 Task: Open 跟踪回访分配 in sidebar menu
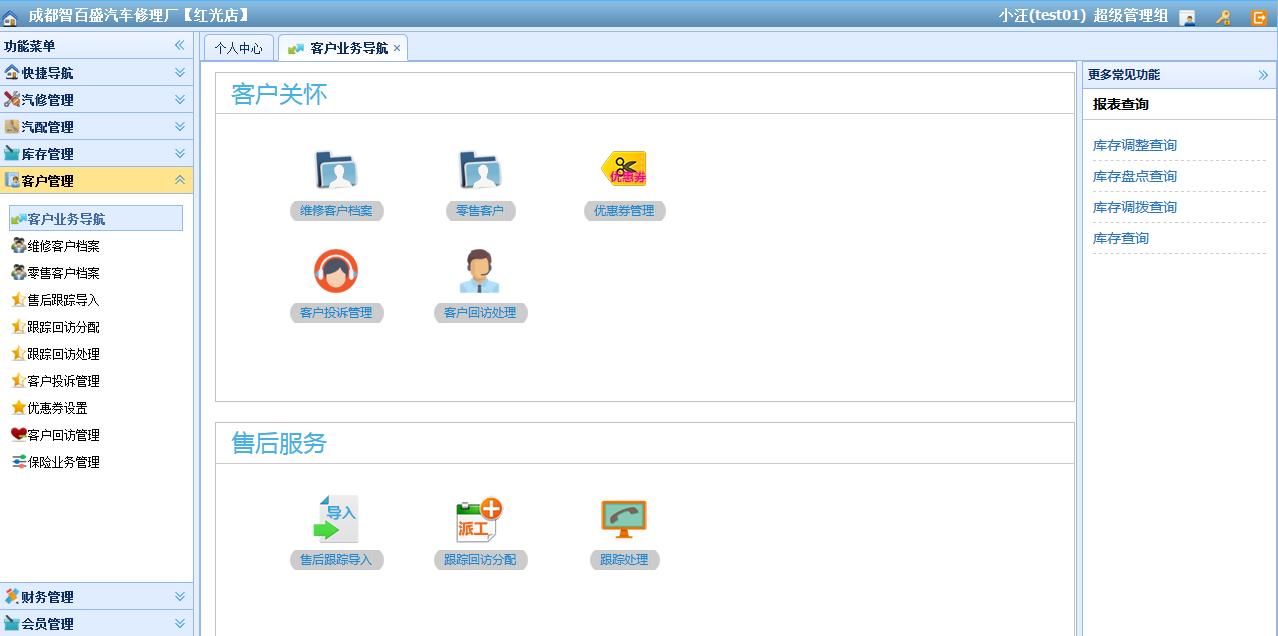[x=63, y=326]
